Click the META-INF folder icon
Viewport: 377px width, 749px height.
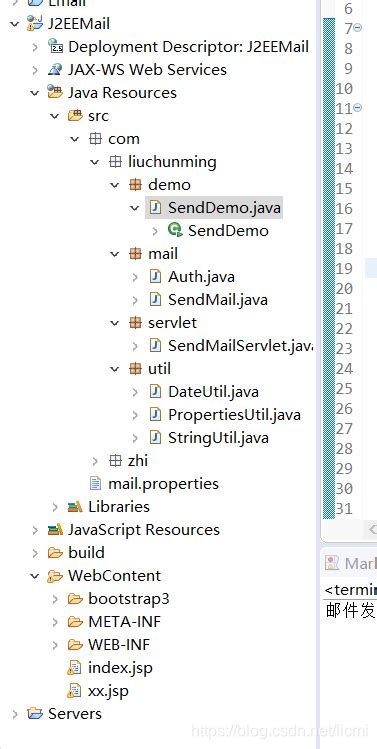pyautogui.click(x=75, y=622)
